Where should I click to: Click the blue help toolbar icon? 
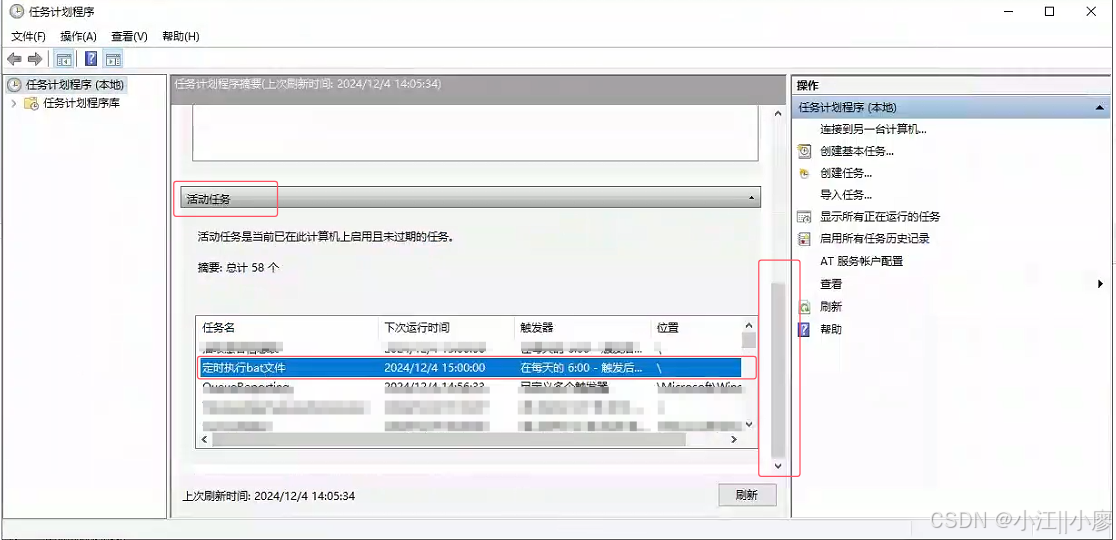tap(91, 58)
